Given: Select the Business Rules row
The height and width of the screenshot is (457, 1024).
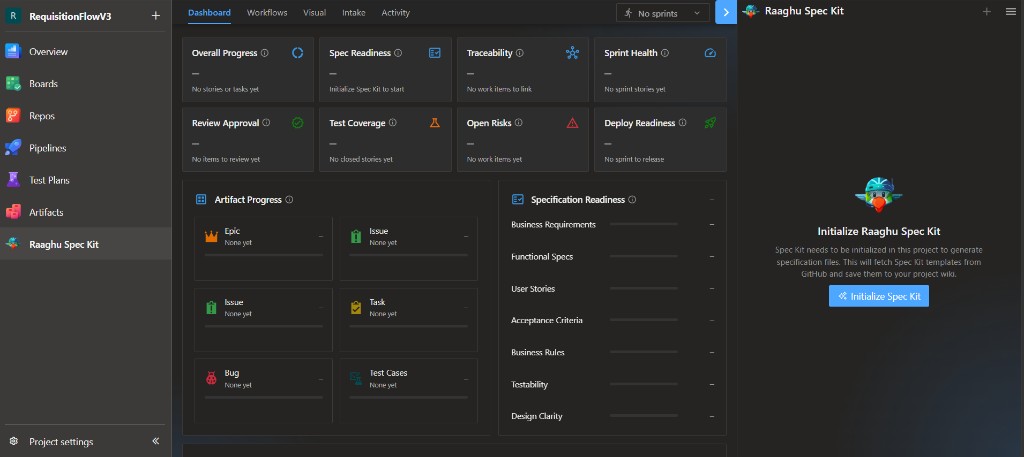Looking at the screenshot, I should click(x=613, y=353).
